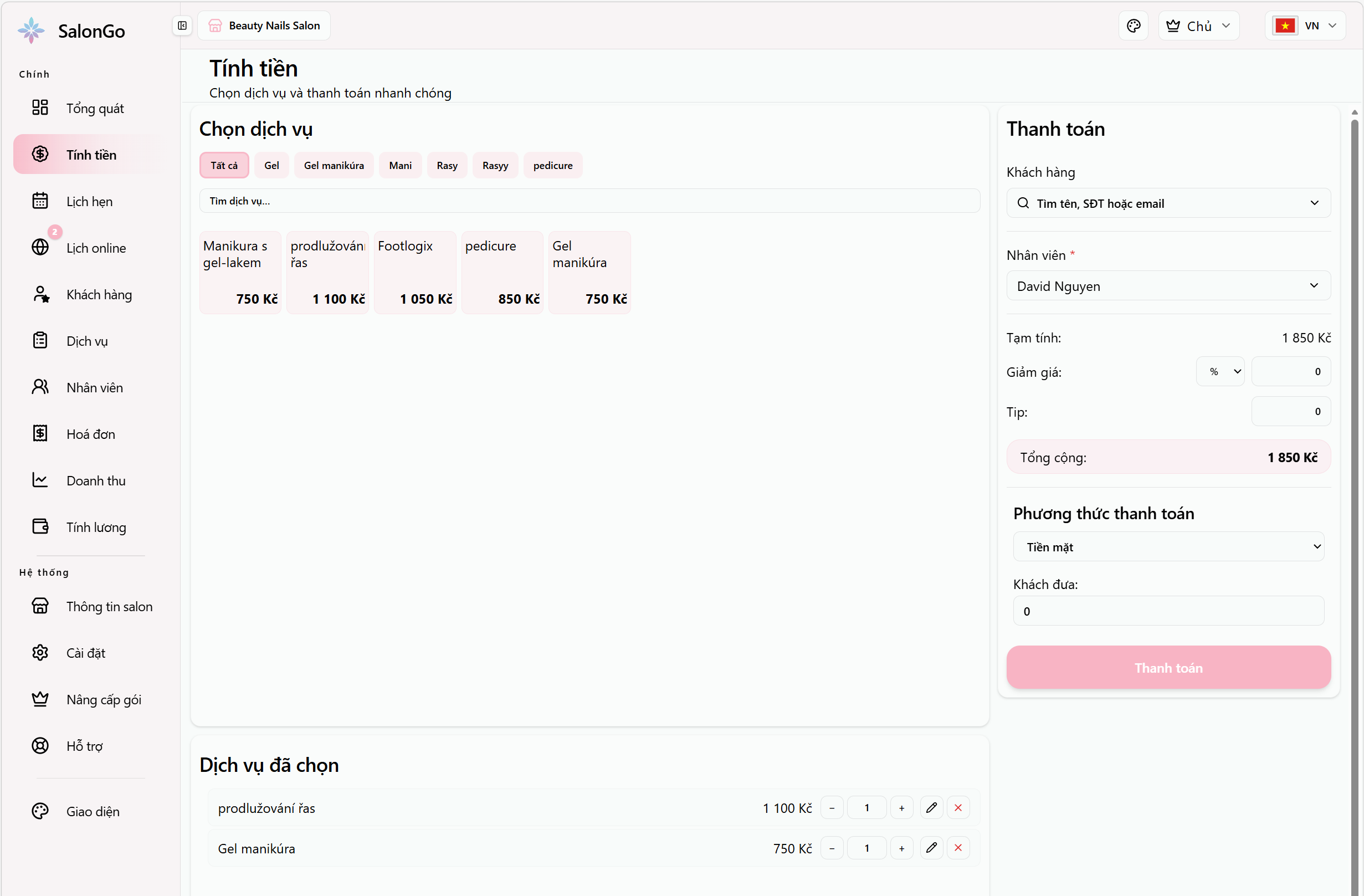
Task: Collapse the sidebar panel toggle icon
Action: click(x=182, y=26)
